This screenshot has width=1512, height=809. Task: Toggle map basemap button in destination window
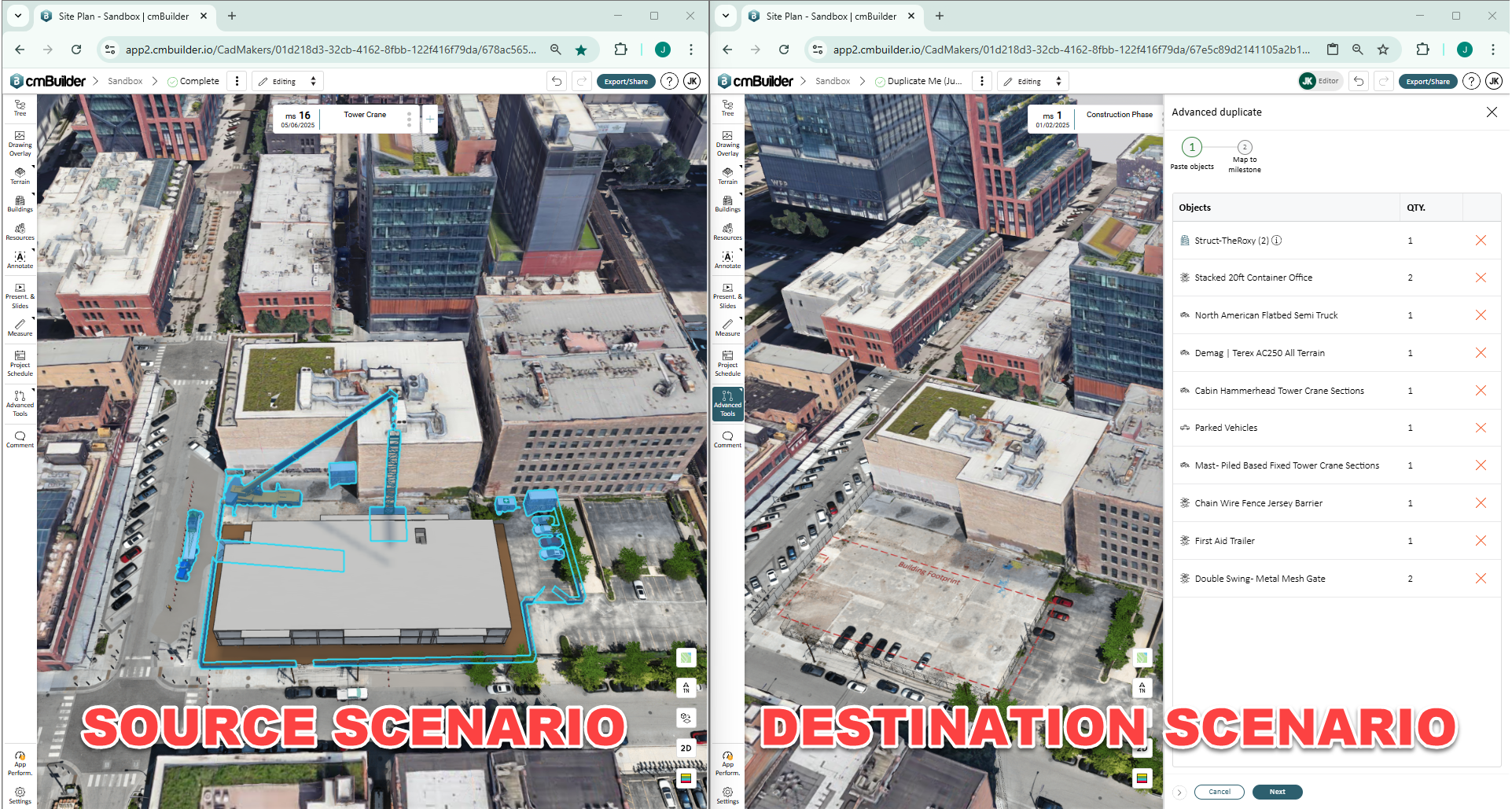coord(1142,657)
